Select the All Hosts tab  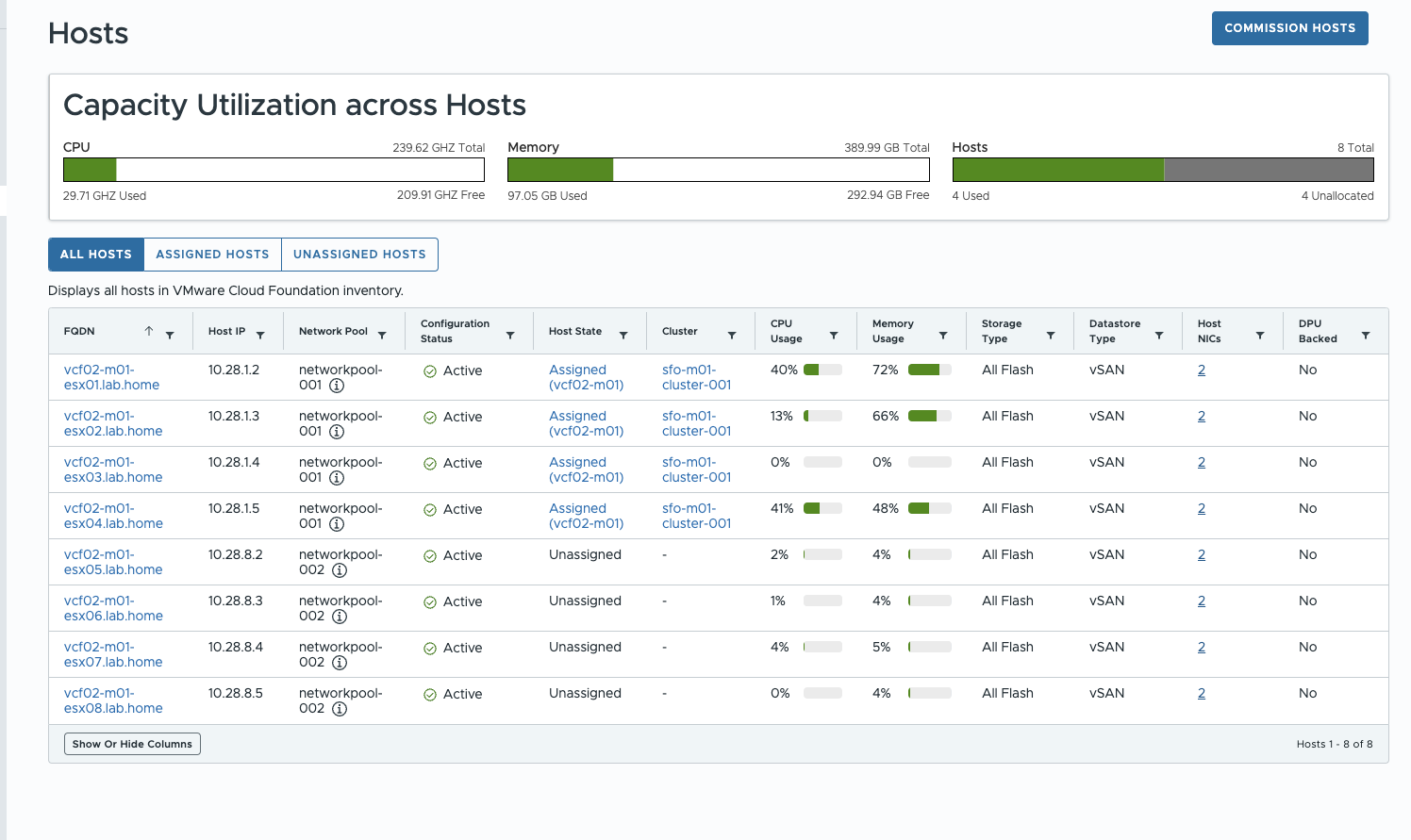click(x=95, y=254)
